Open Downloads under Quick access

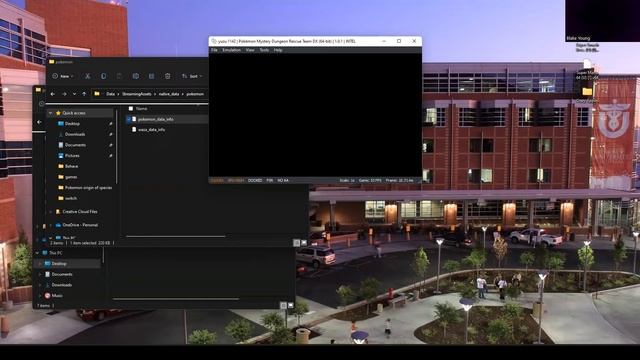[x=75, y=134]
